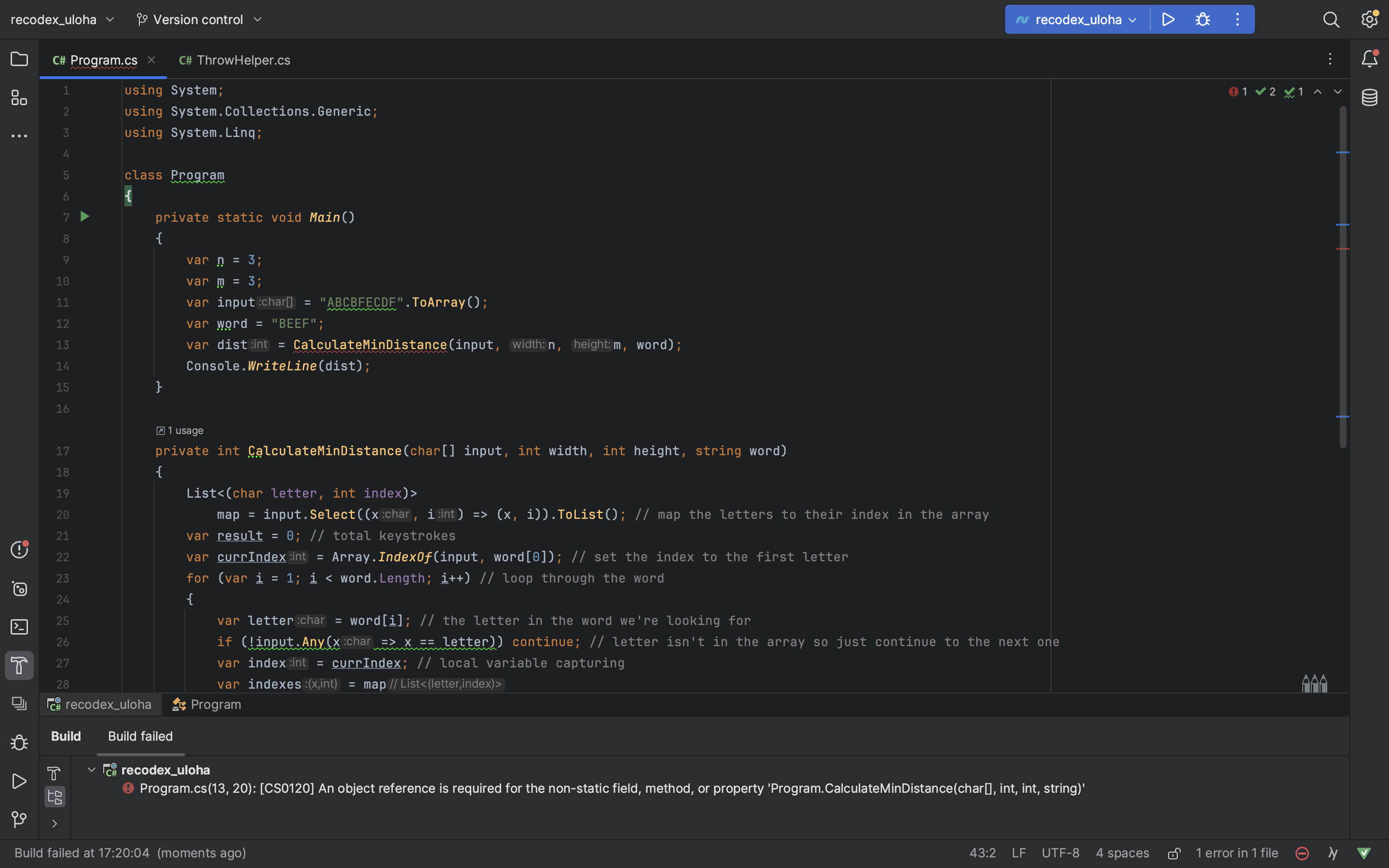The image size is (1389, 868).
Task: Click the red stop-sign status bar icon
Action: point(1302,853)
